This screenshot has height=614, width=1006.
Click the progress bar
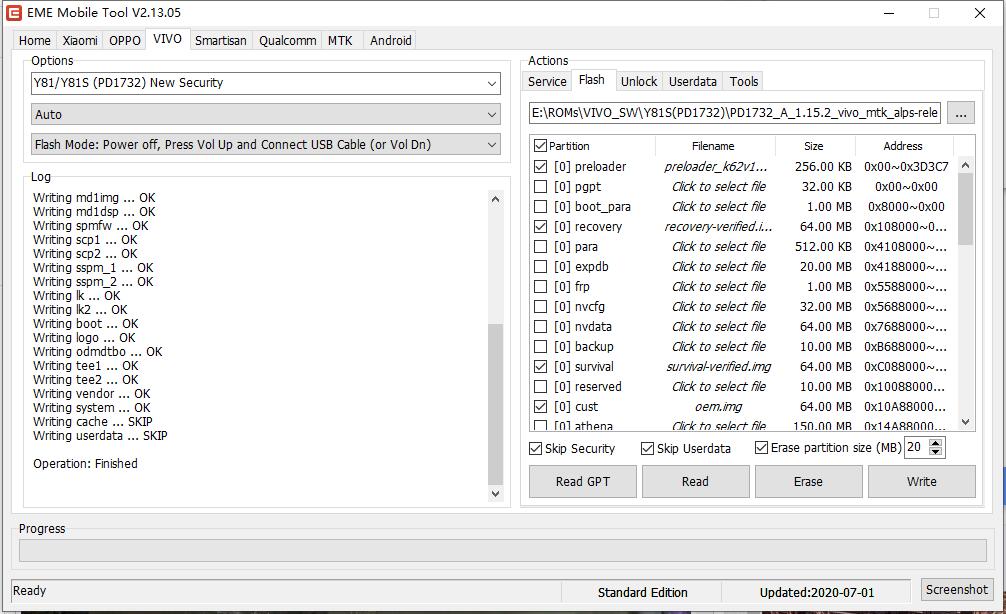(502, 550)
